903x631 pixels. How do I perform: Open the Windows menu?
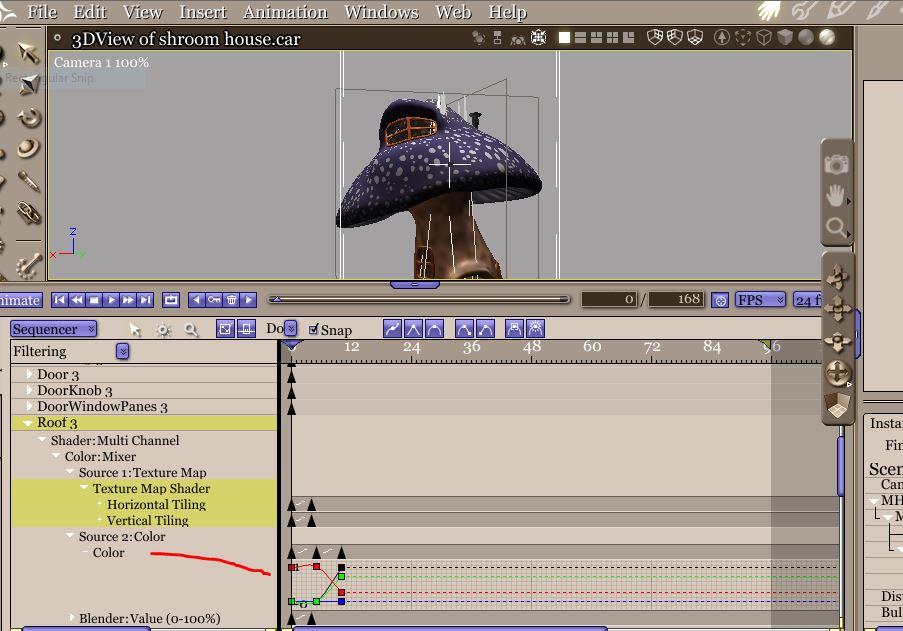pyautogui.click(x=381, y=12)
